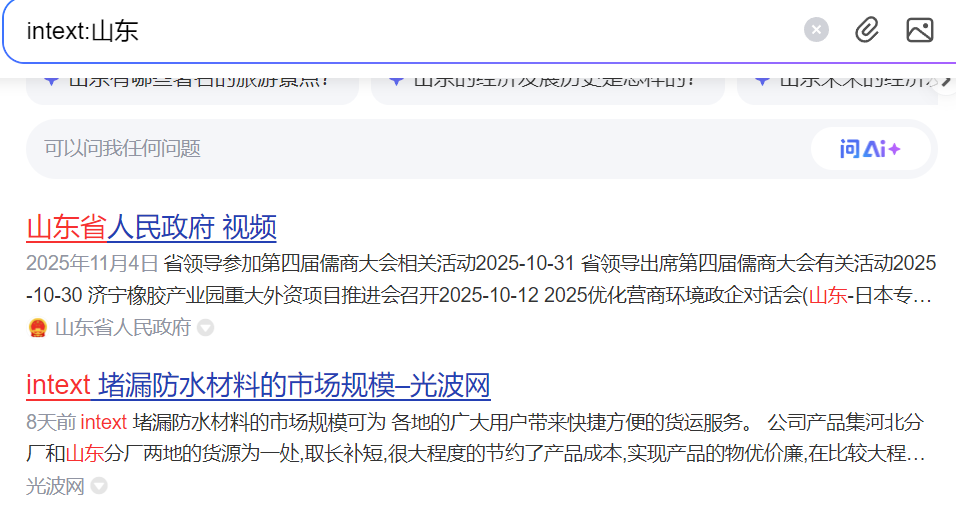Click the 问AI+ button
The height and width of the screenshot is (506, 956).
(870, 149)
